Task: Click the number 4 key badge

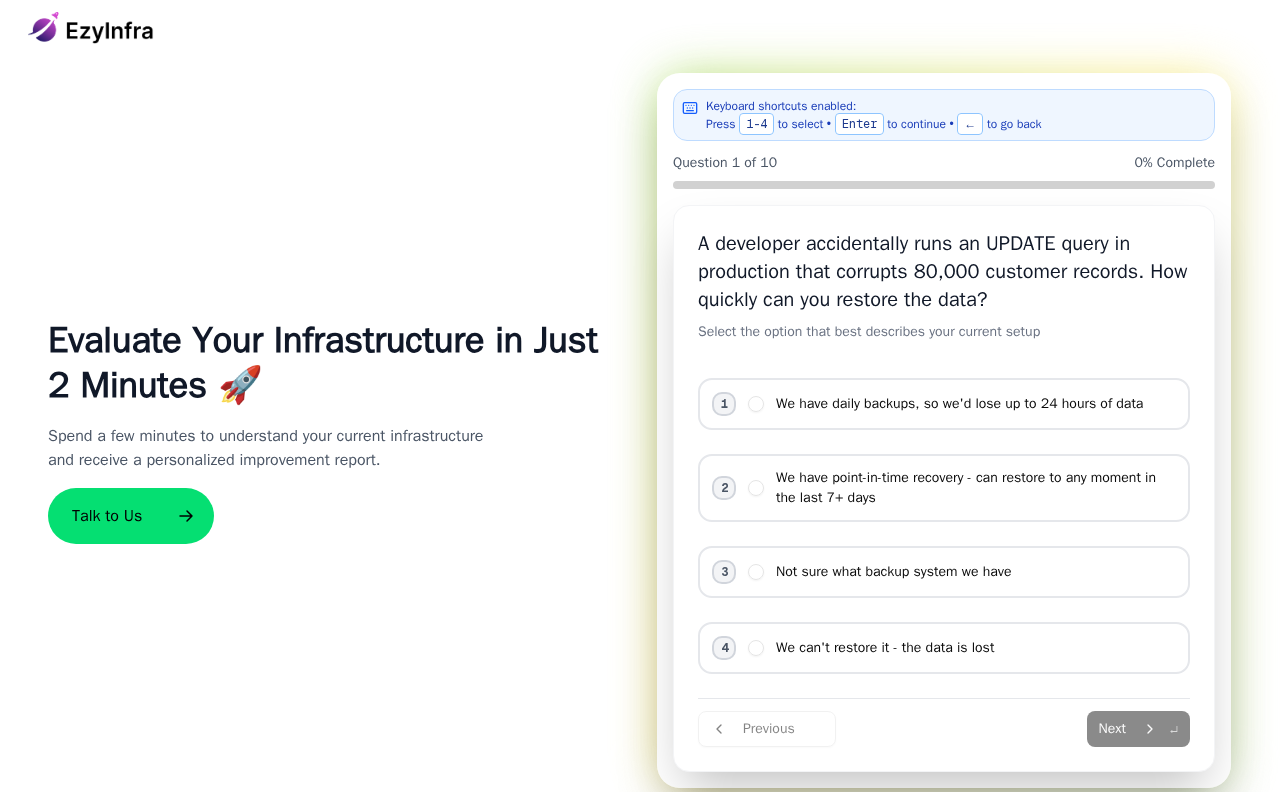Action: coord(724,648)
